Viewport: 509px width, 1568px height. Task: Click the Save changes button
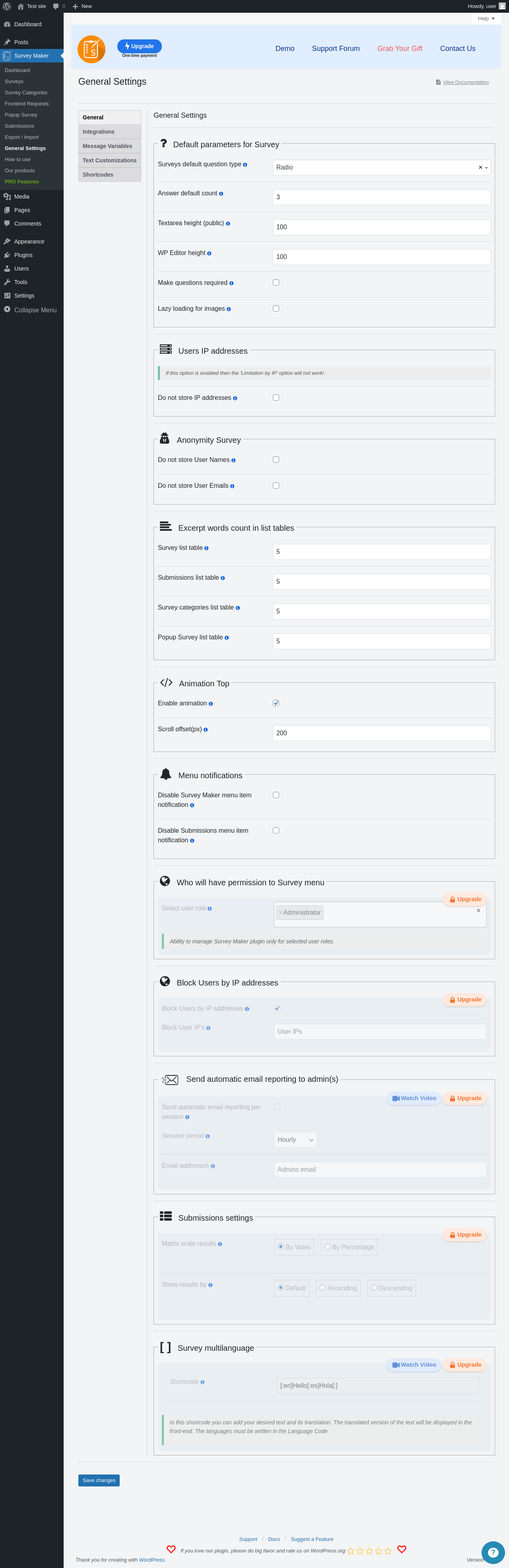[99, 1480]
